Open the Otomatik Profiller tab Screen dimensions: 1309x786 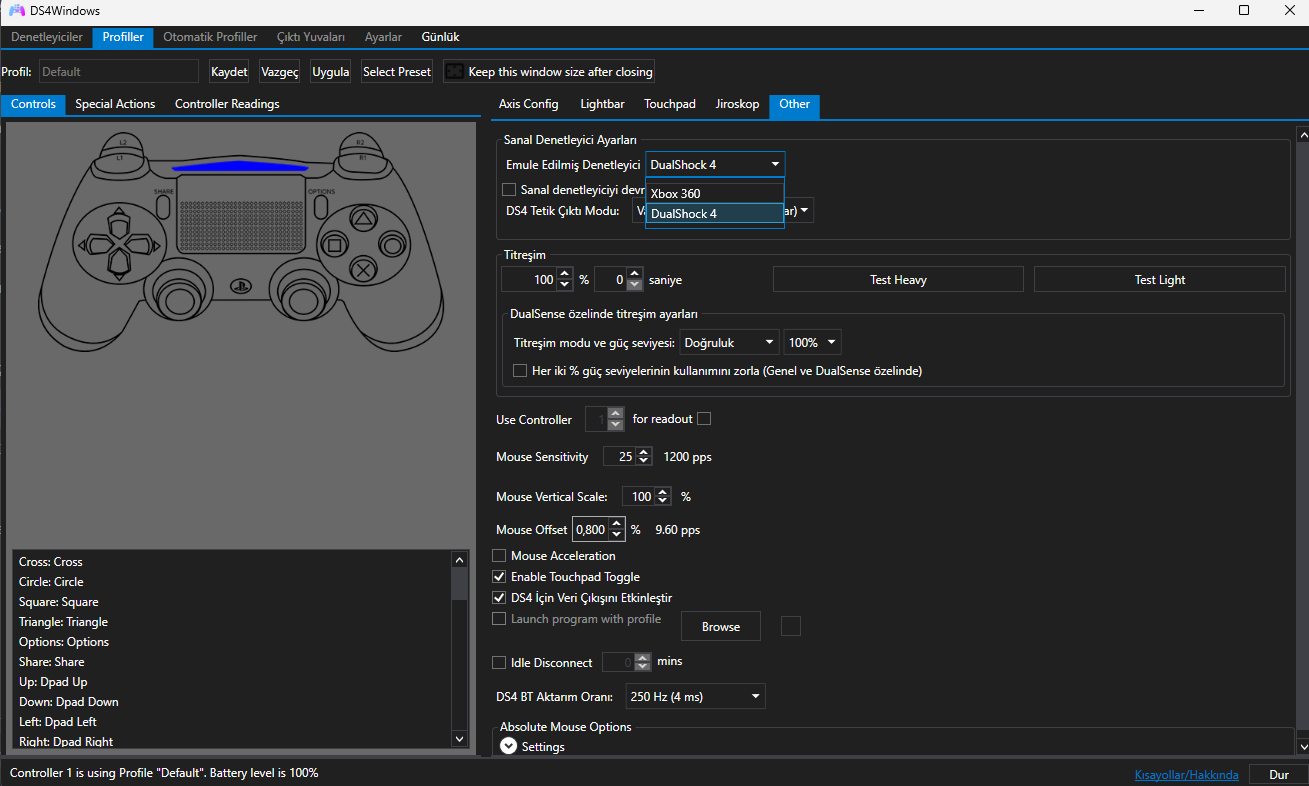[x=210, y=37]
